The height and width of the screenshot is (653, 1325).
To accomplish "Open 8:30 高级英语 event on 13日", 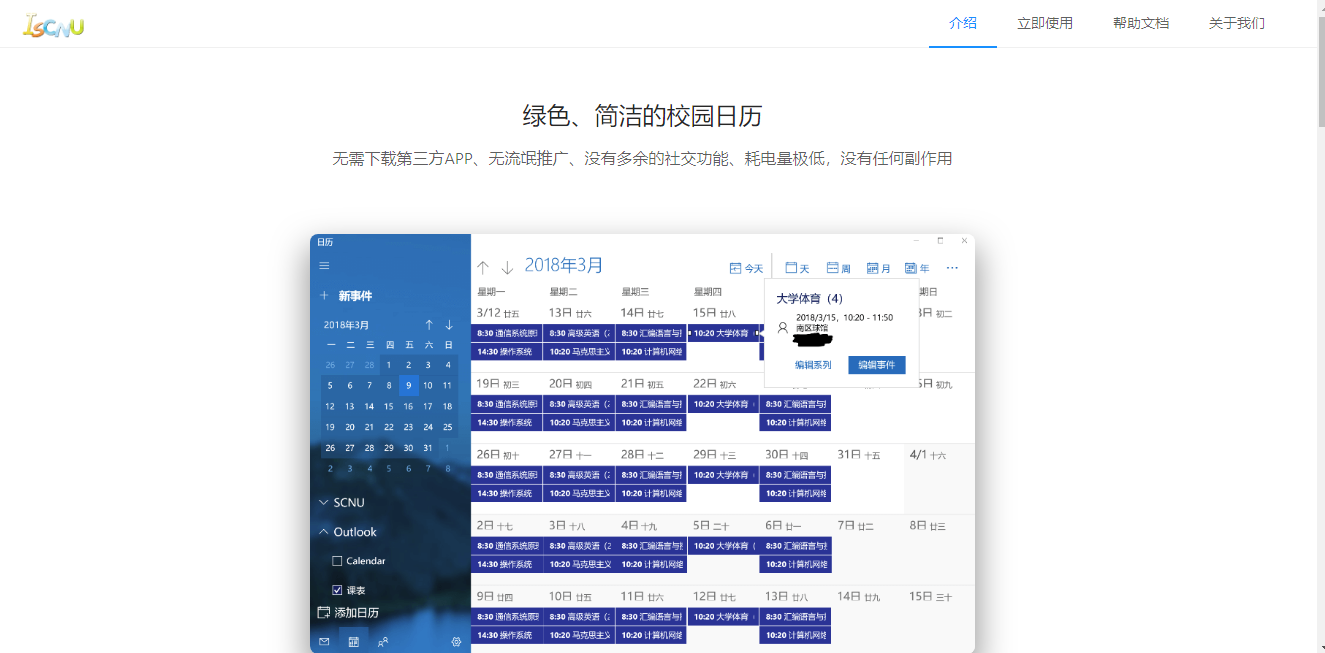I will point(579,333).
